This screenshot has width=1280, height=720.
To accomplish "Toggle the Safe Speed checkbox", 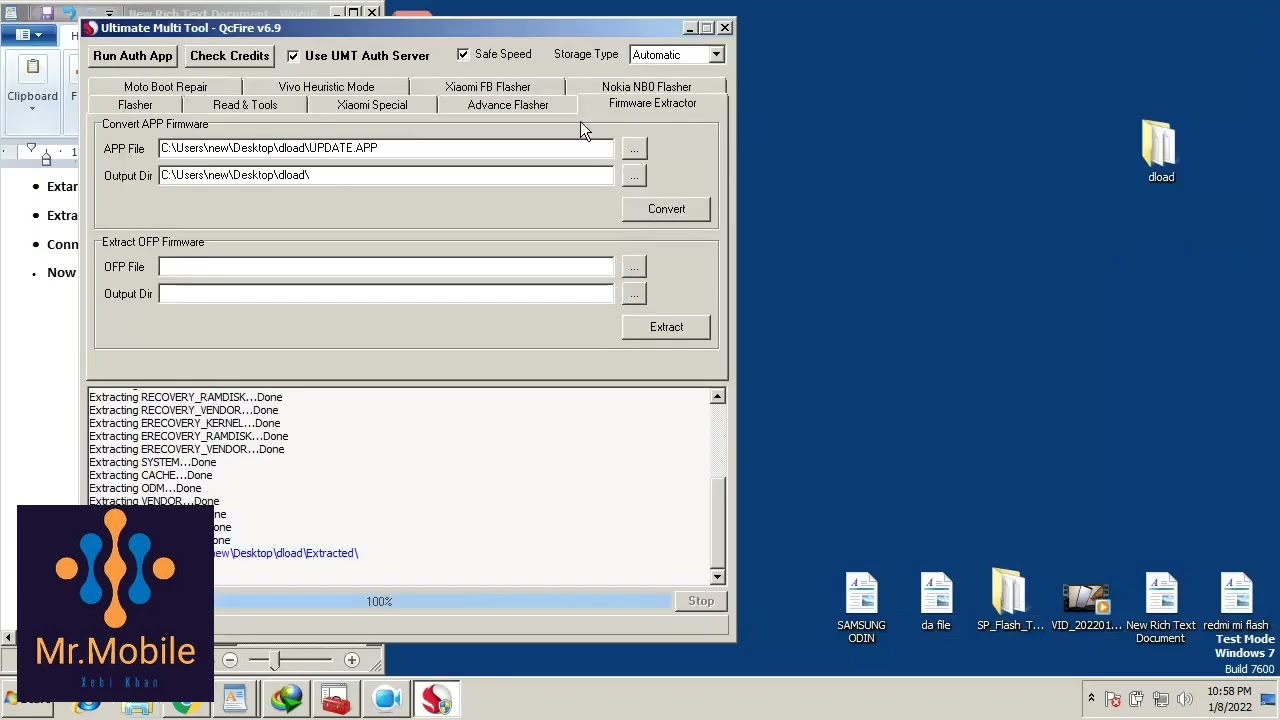I will click(x=463, y=54).
